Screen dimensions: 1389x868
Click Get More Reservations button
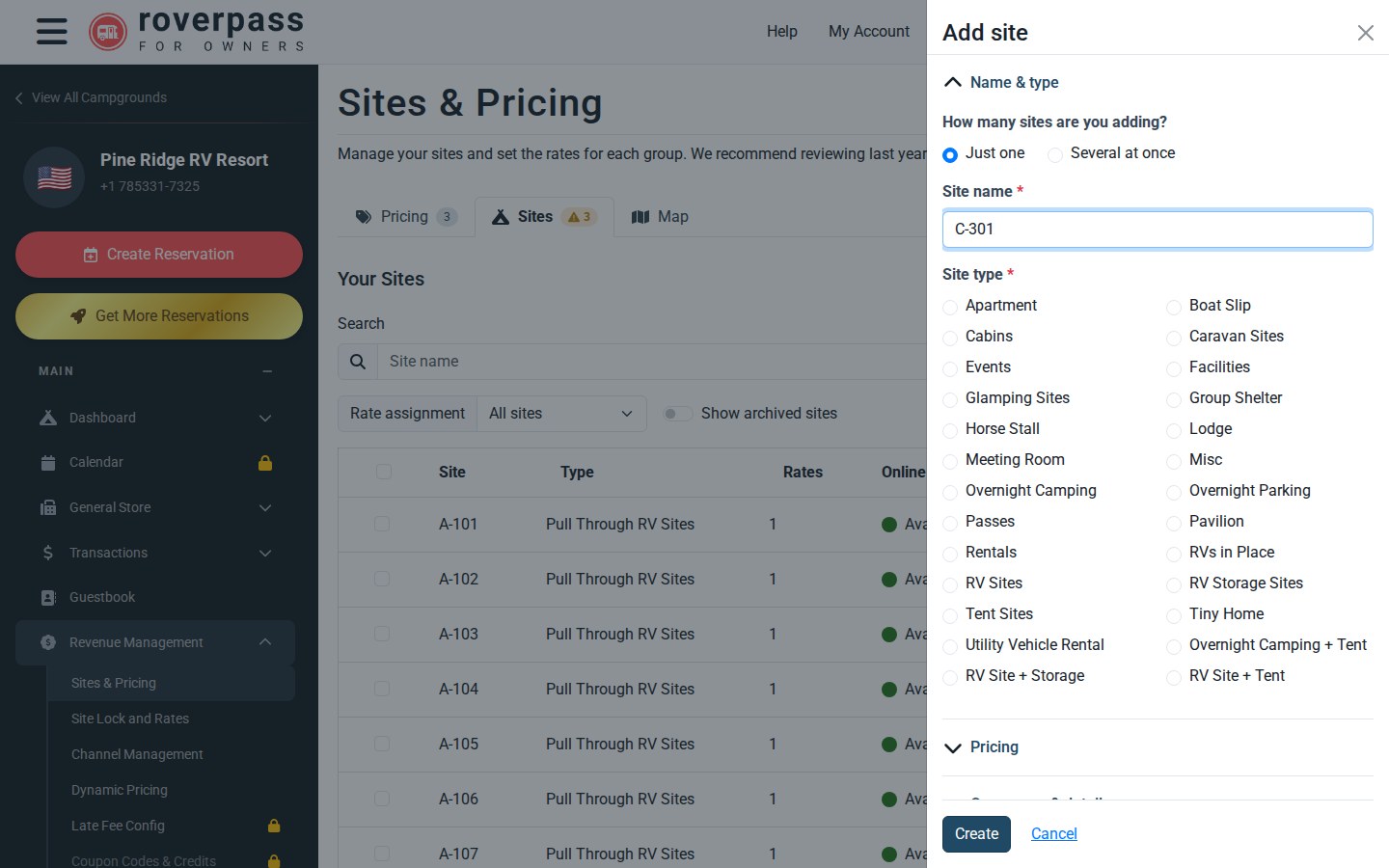159,316
